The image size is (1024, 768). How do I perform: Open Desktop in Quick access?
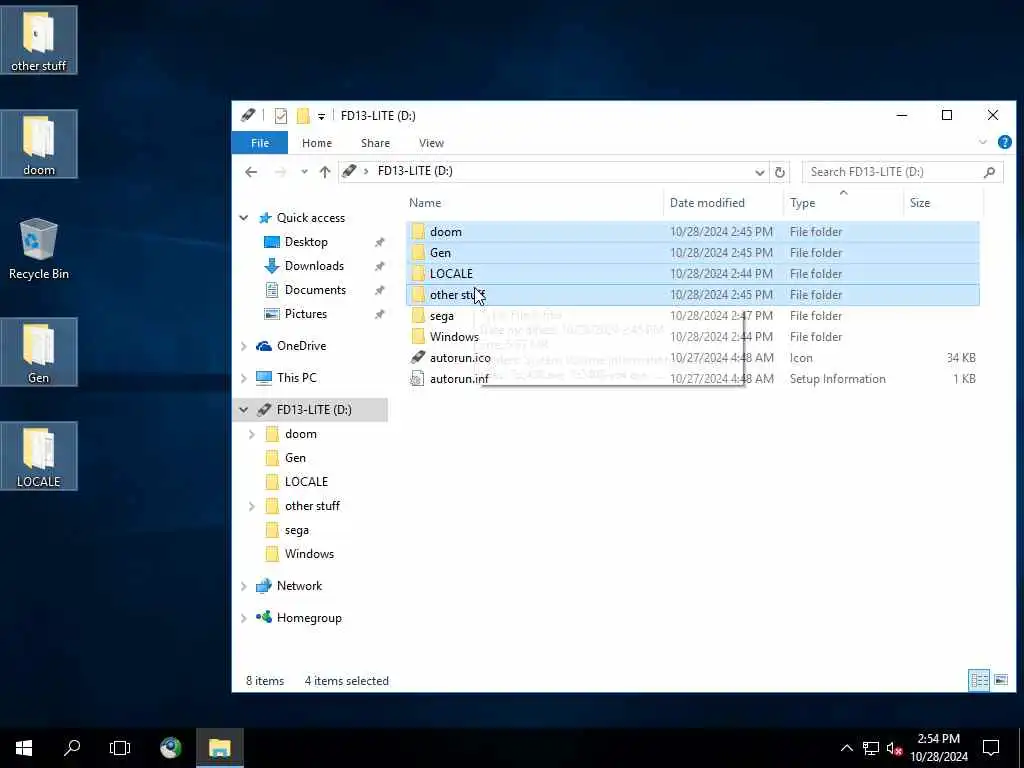(306, 242)
